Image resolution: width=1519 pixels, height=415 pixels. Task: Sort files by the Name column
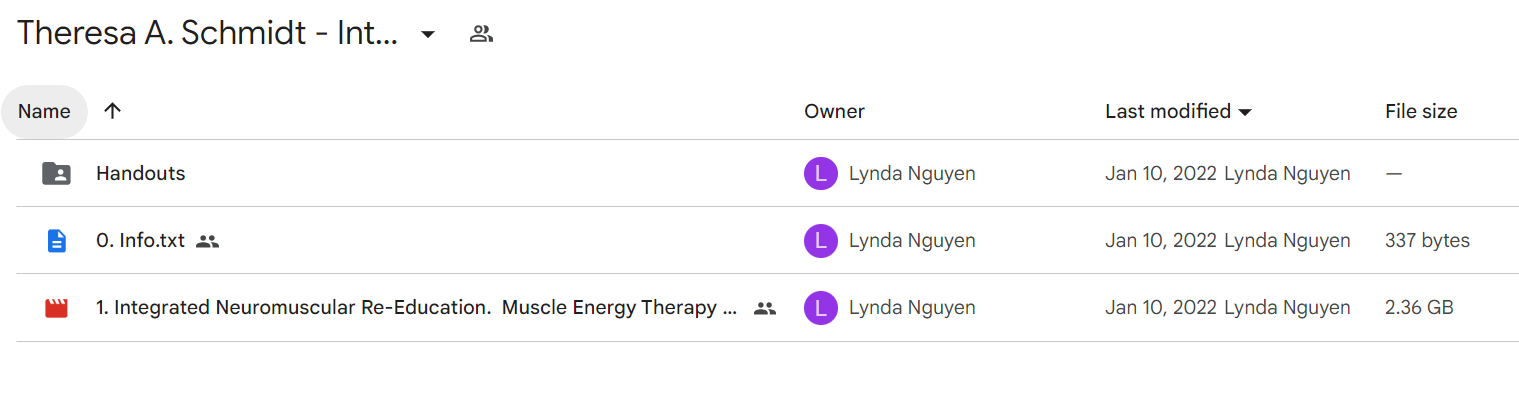(x=44, y=111)
